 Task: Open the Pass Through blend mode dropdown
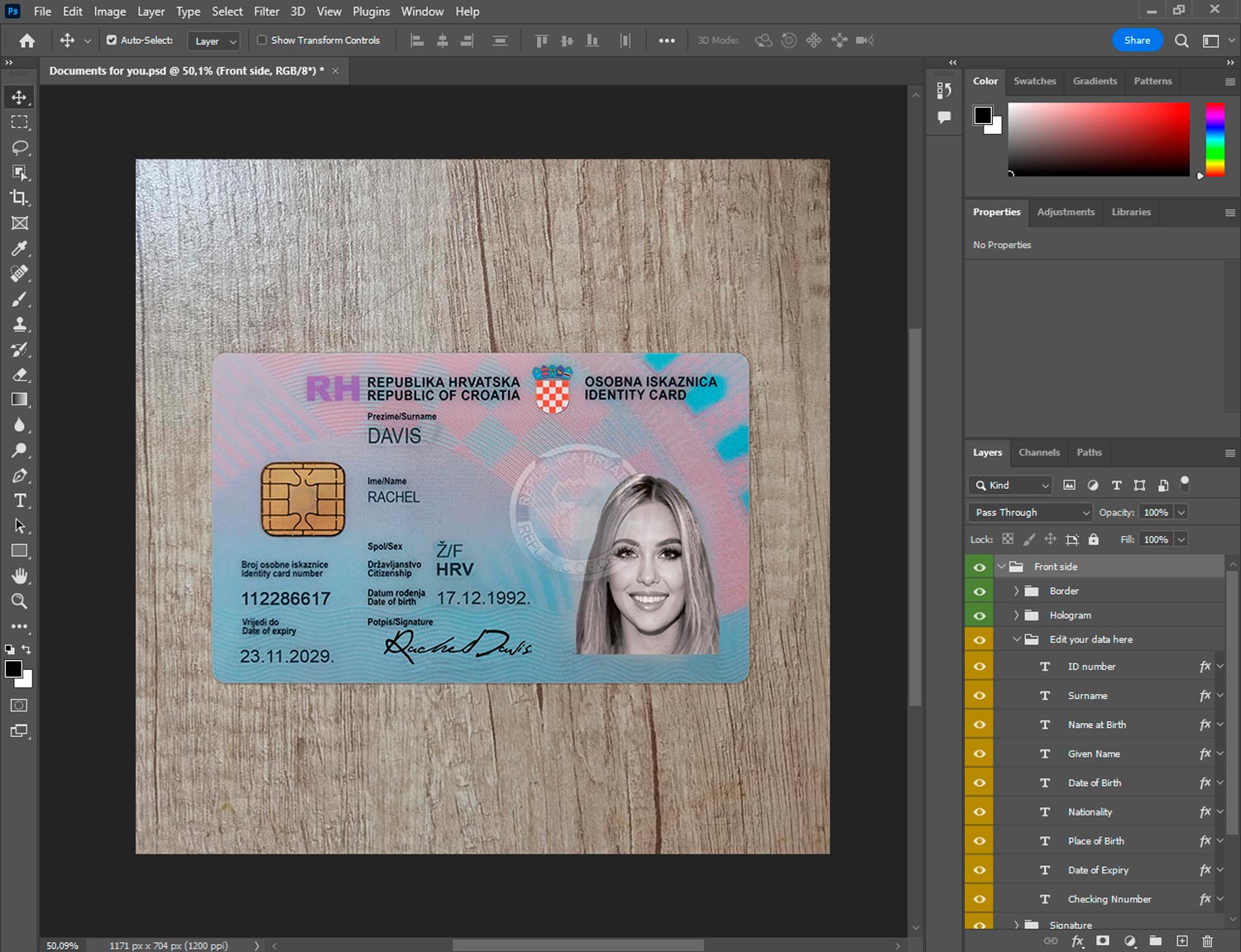pos(1030,513)
